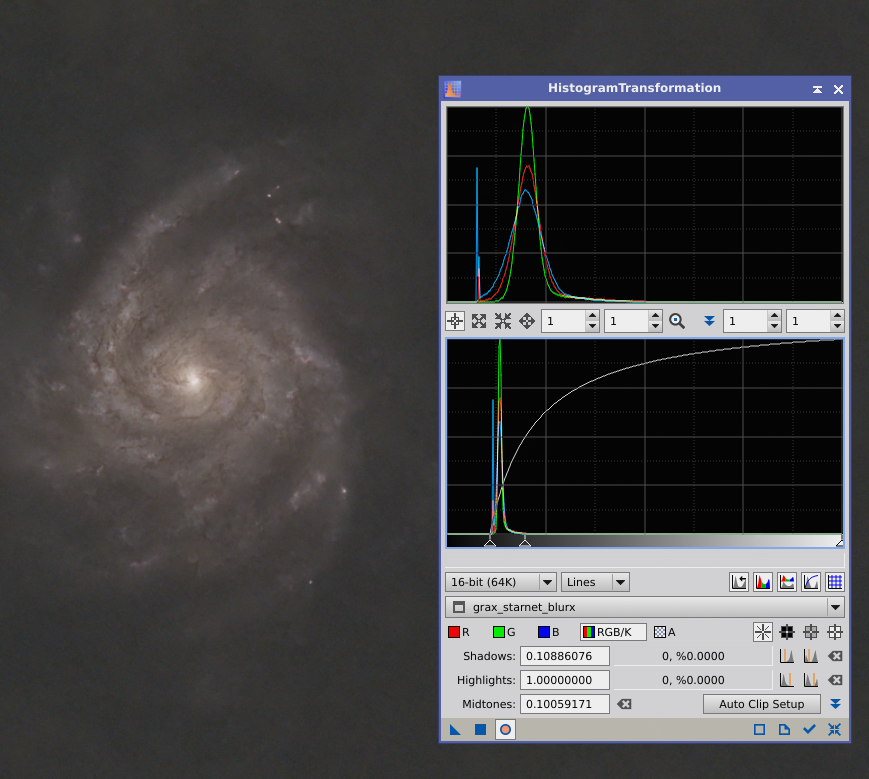This screenshot has width=869, height=779.
Task: Click the New Instance triangle icon
Action: [x=456, y=730]
